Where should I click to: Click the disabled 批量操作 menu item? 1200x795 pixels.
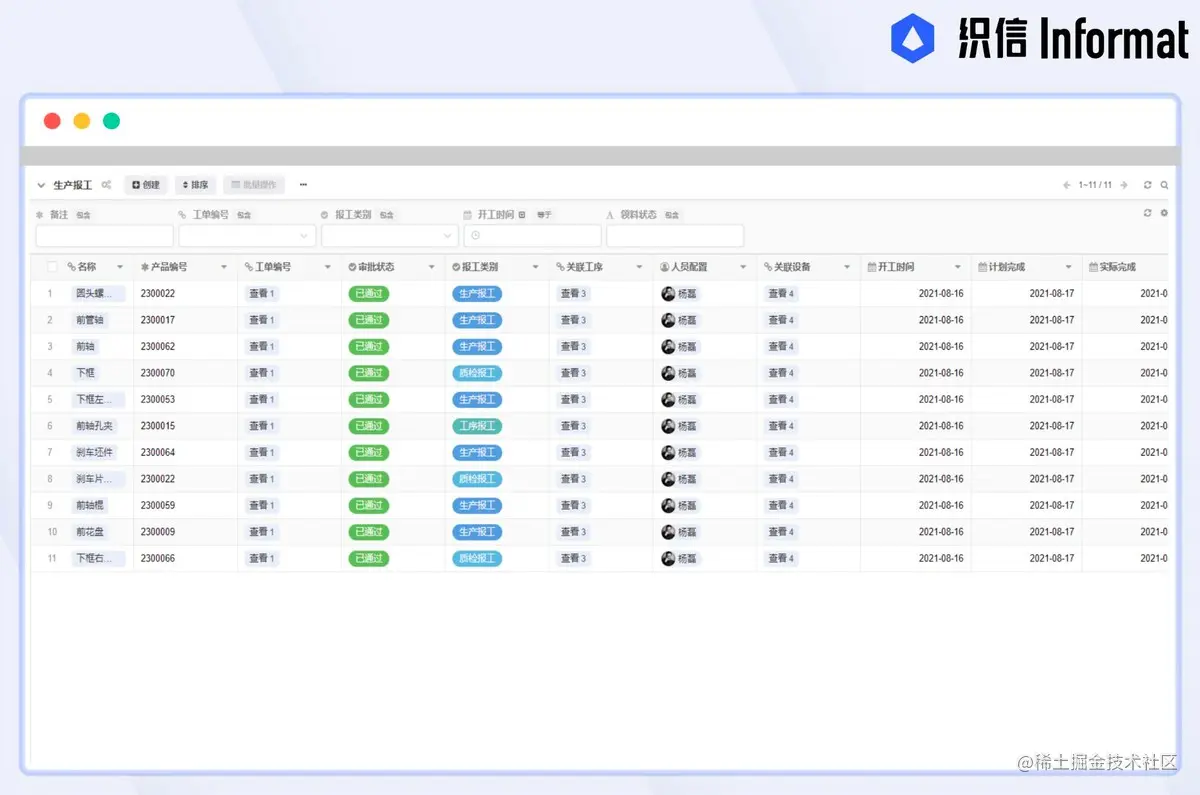point(254,185)
